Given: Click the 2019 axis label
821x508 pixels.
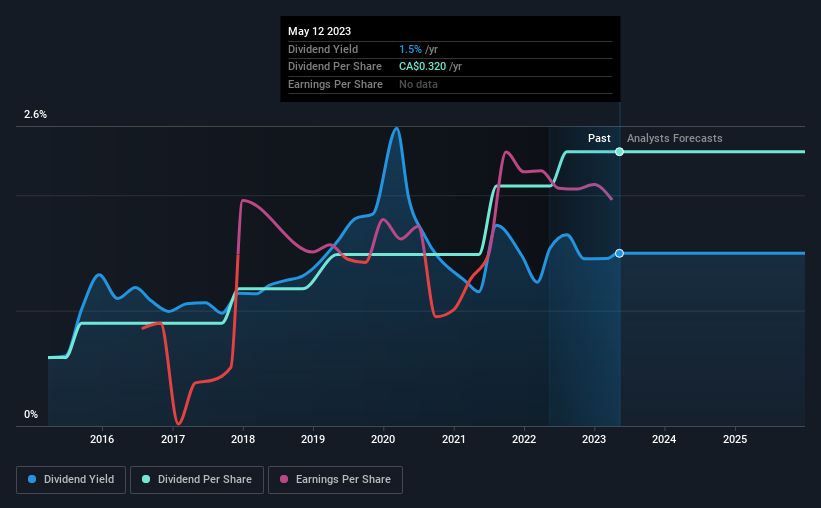Looking at the screenshot, I should pyautogui.click(x=313, y=439).
